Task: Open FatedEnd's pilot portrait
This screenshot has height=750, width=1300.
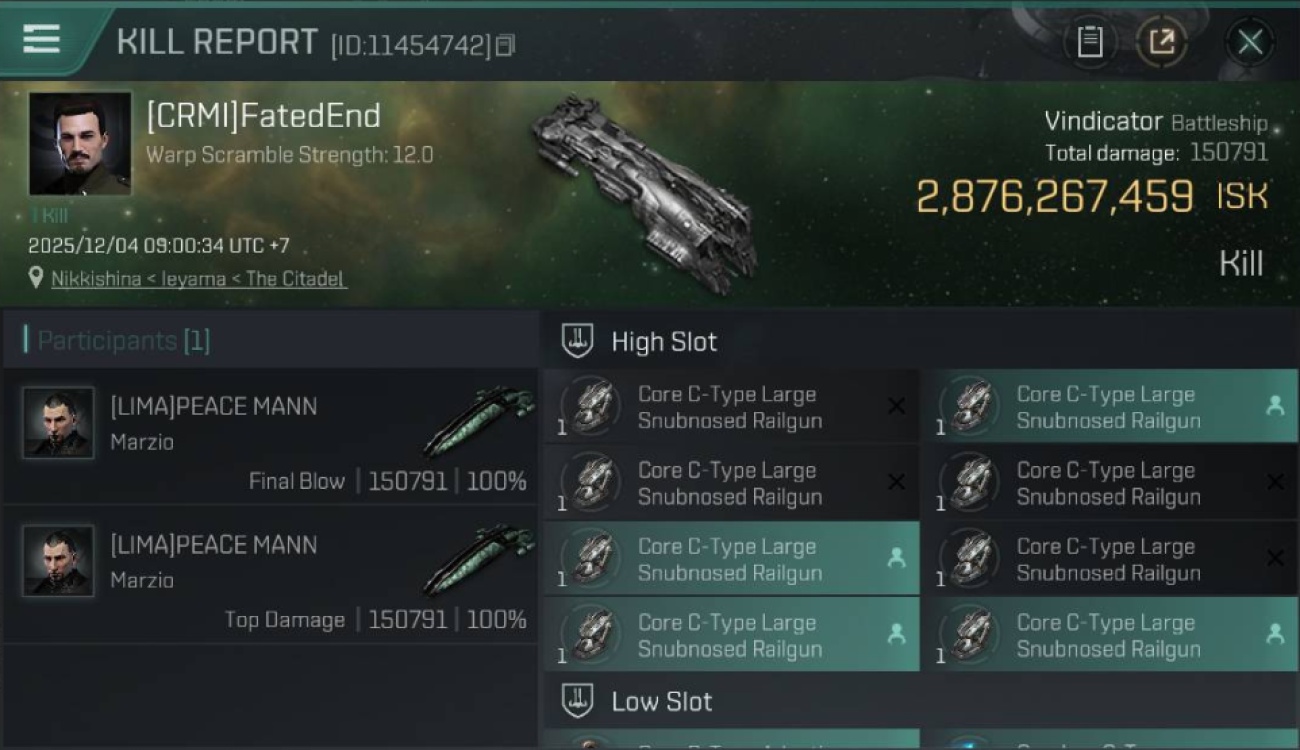Action: coord(80,143)
